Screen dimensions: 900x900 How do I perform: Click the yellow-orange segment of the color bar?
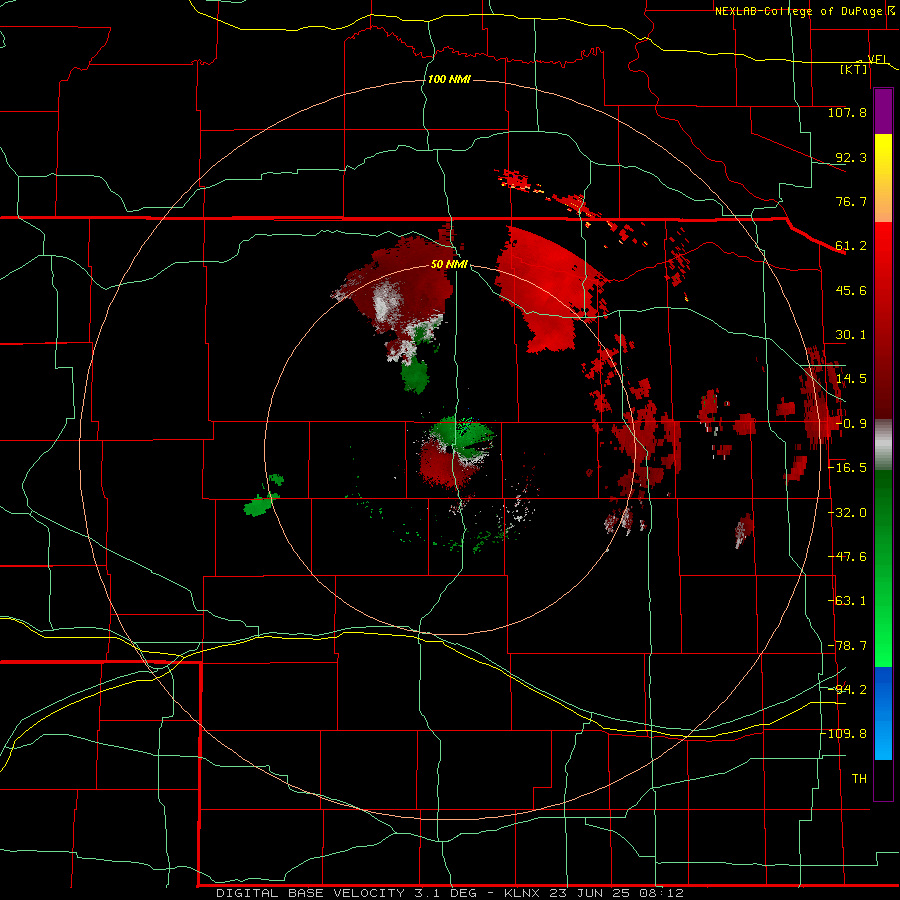tap(883, 178)
